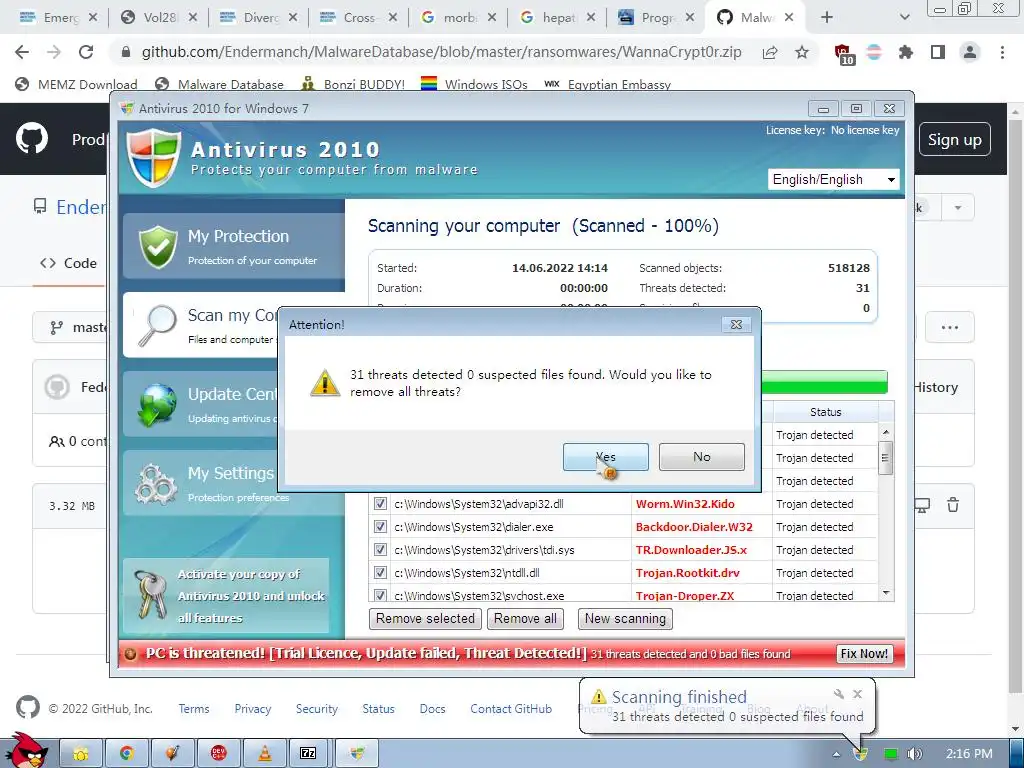
Task: Click the GitHub Sign up button
Action: (x=954, y=139)
